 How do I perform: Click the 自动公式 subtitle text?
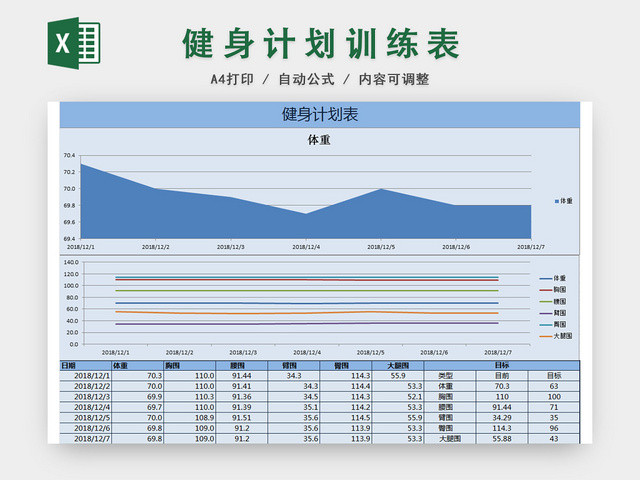coord(307,79)
